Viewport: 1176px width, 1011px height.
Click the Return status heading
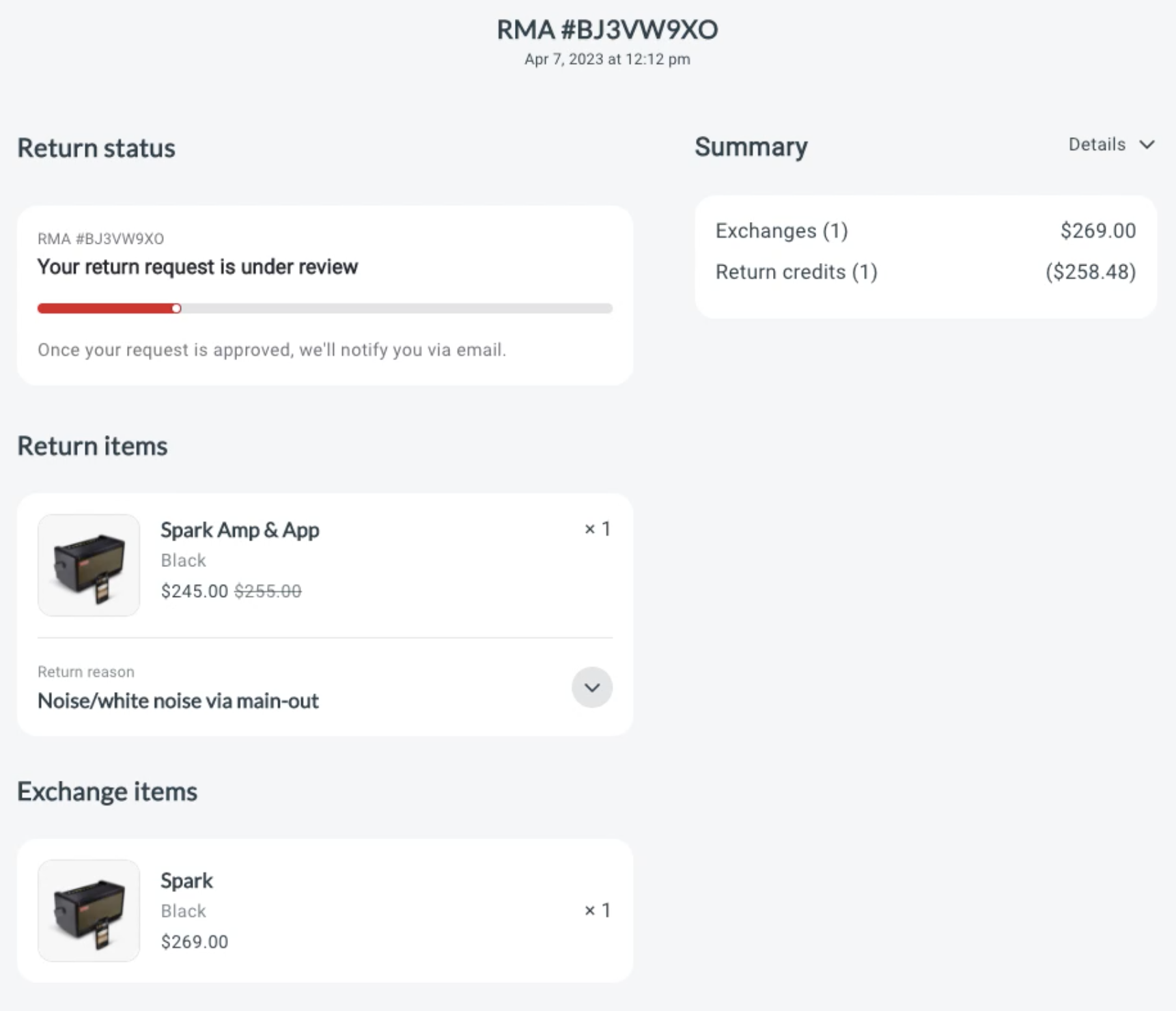click(96, 148)
